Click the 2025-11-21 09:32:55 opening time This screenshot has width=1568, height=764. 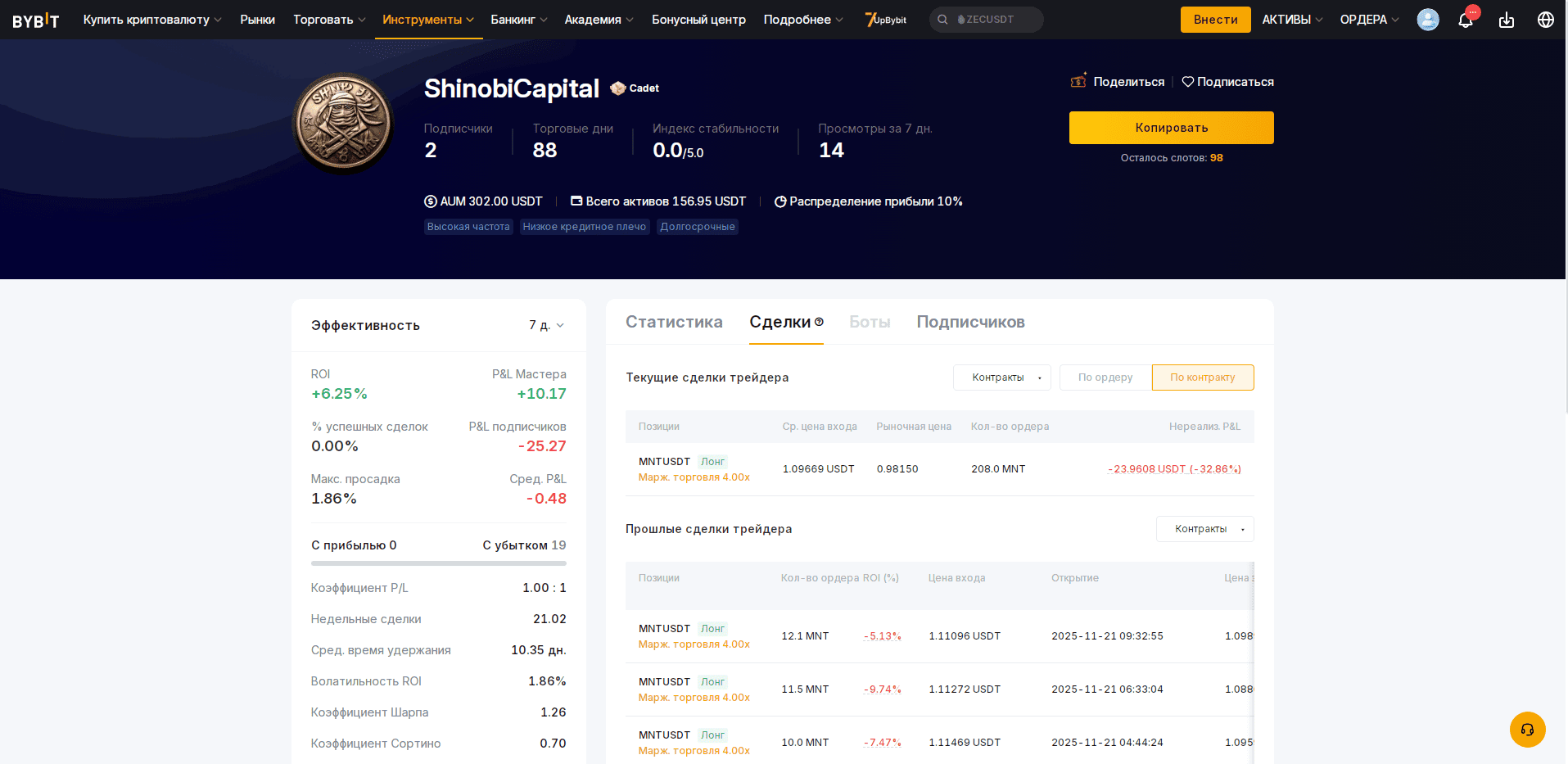coord(1107,636)
